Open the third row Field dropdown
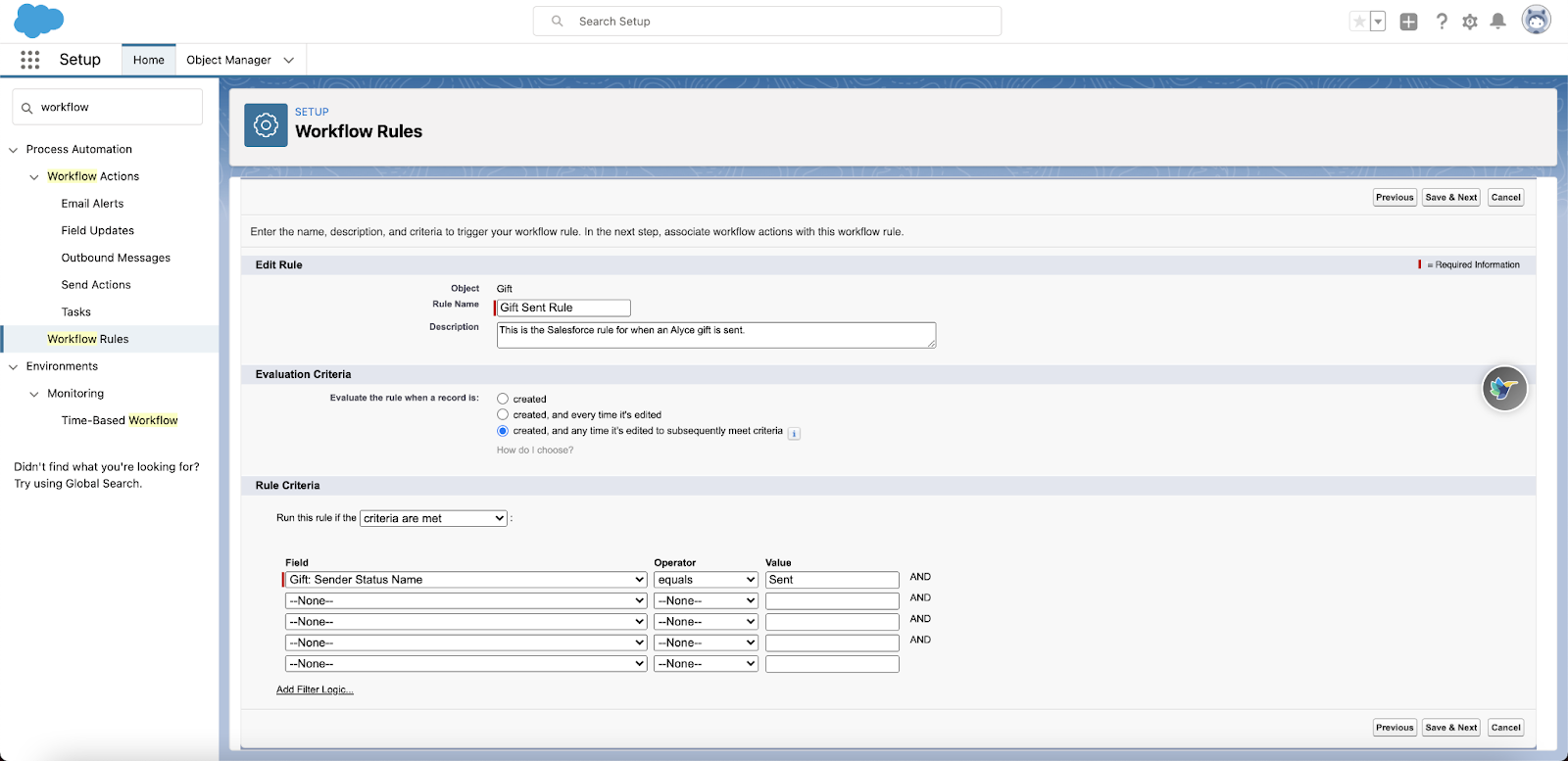Image resolution: width=1568 pixels, height=761 pixels. click(465, 622)
